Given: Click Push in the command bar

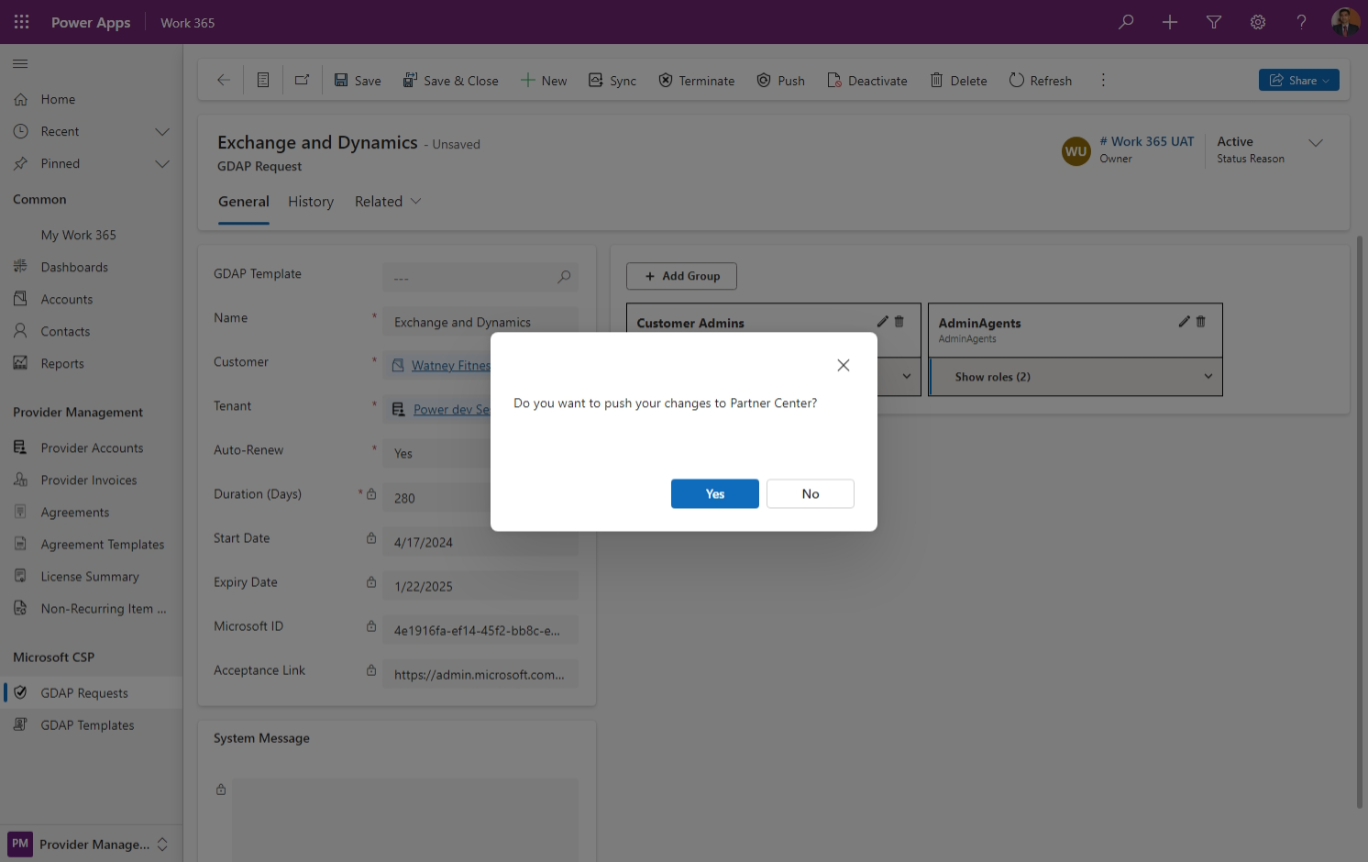Looking at the screenshot, I should (780, 81).
